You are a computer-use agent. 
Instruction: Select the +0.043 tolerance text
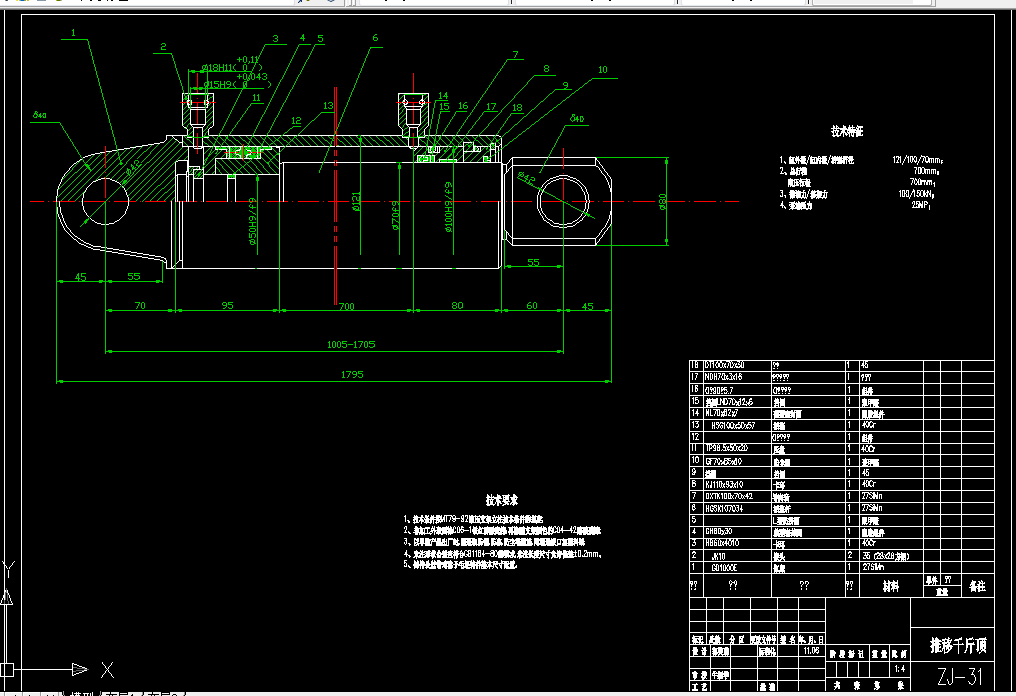click(252, 76)
